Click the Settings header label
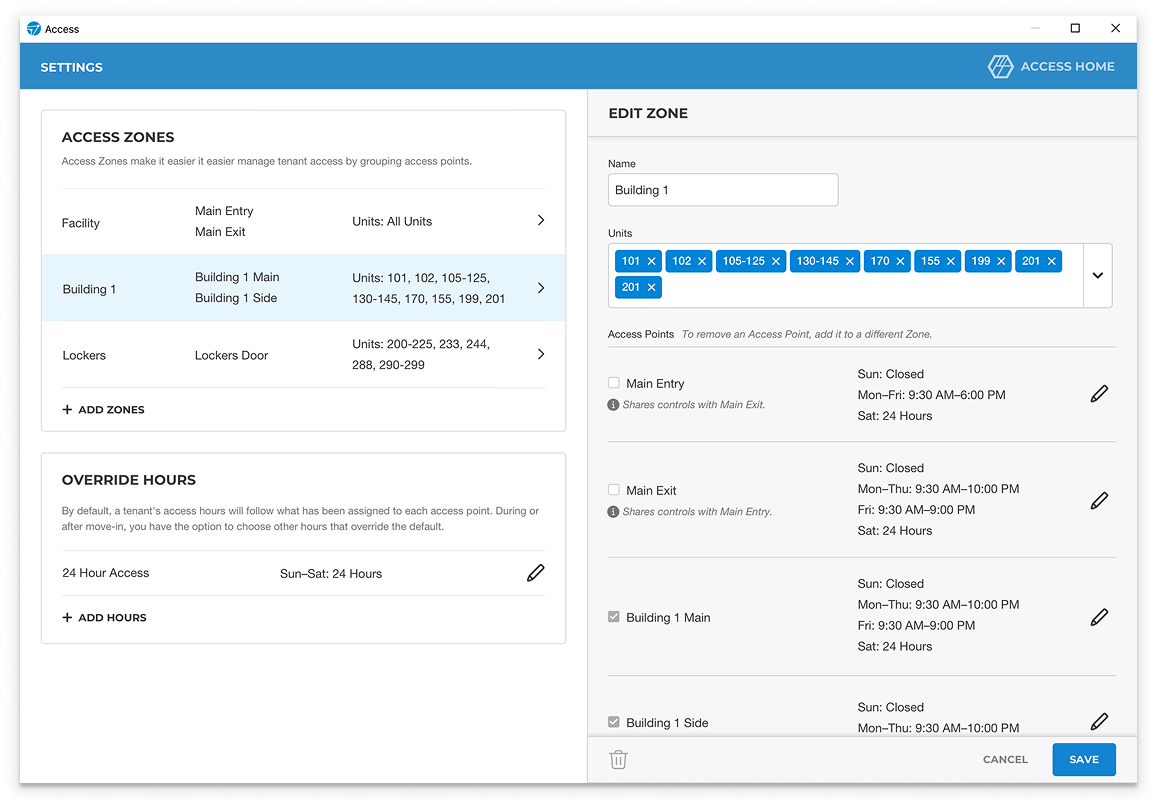The image size is (1157, 807). pyautogui.click(x=72, y=67)
